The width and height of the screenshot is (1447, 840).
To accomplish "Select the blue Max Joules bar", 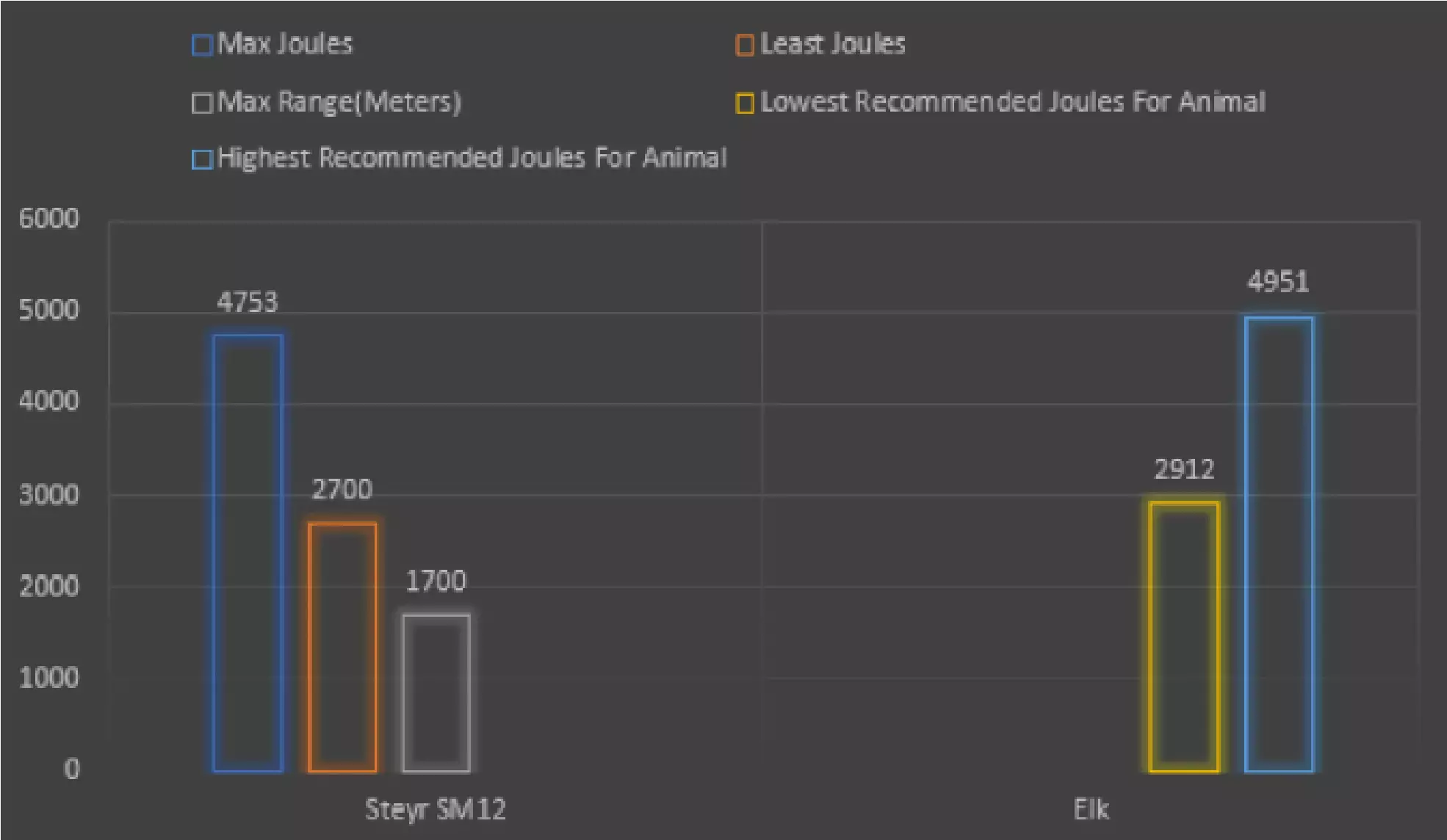I will point(248,553).
